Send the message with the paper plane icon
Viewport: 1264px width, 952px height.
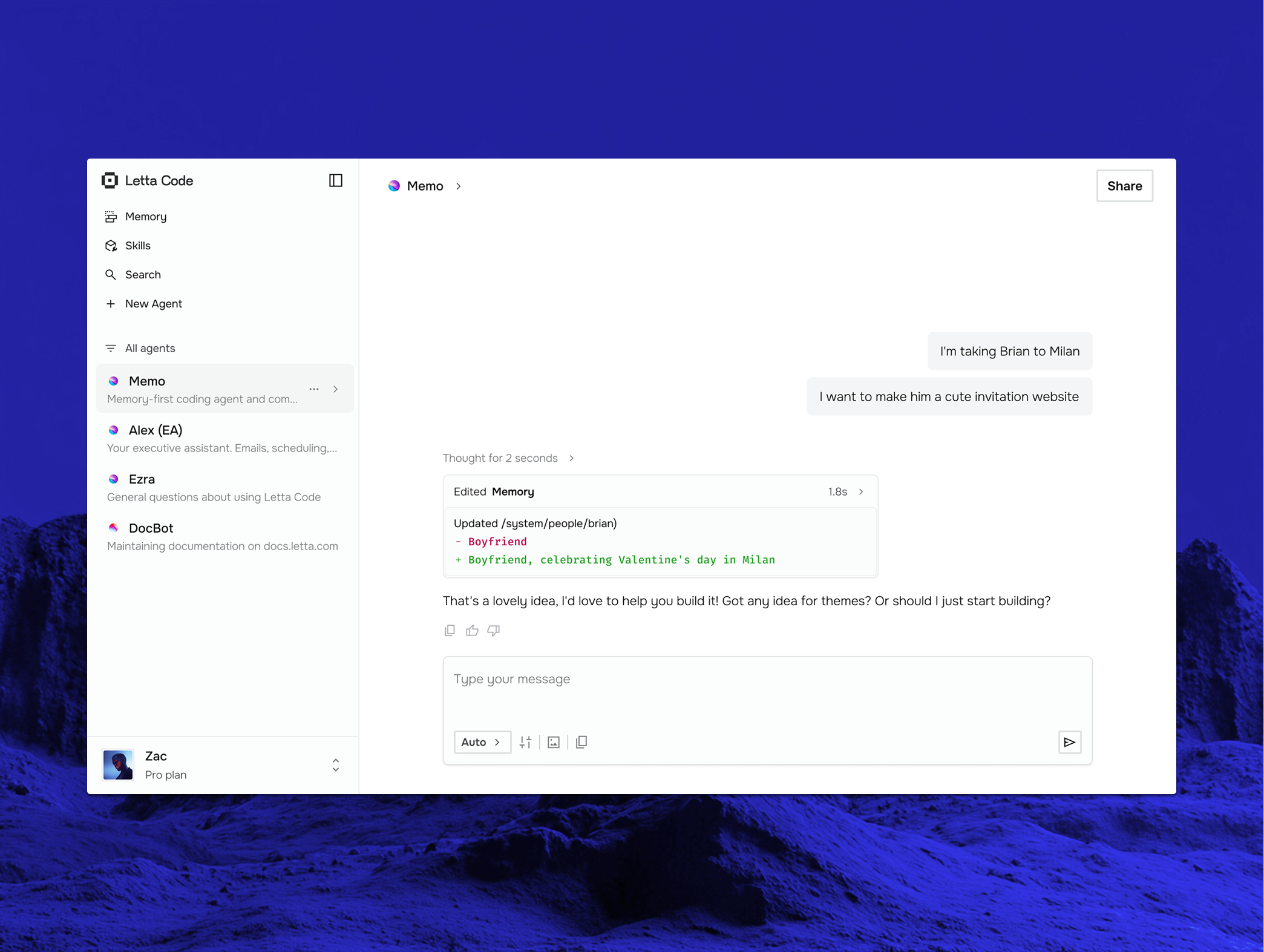pyautogui.click(x=1070, y=742)
